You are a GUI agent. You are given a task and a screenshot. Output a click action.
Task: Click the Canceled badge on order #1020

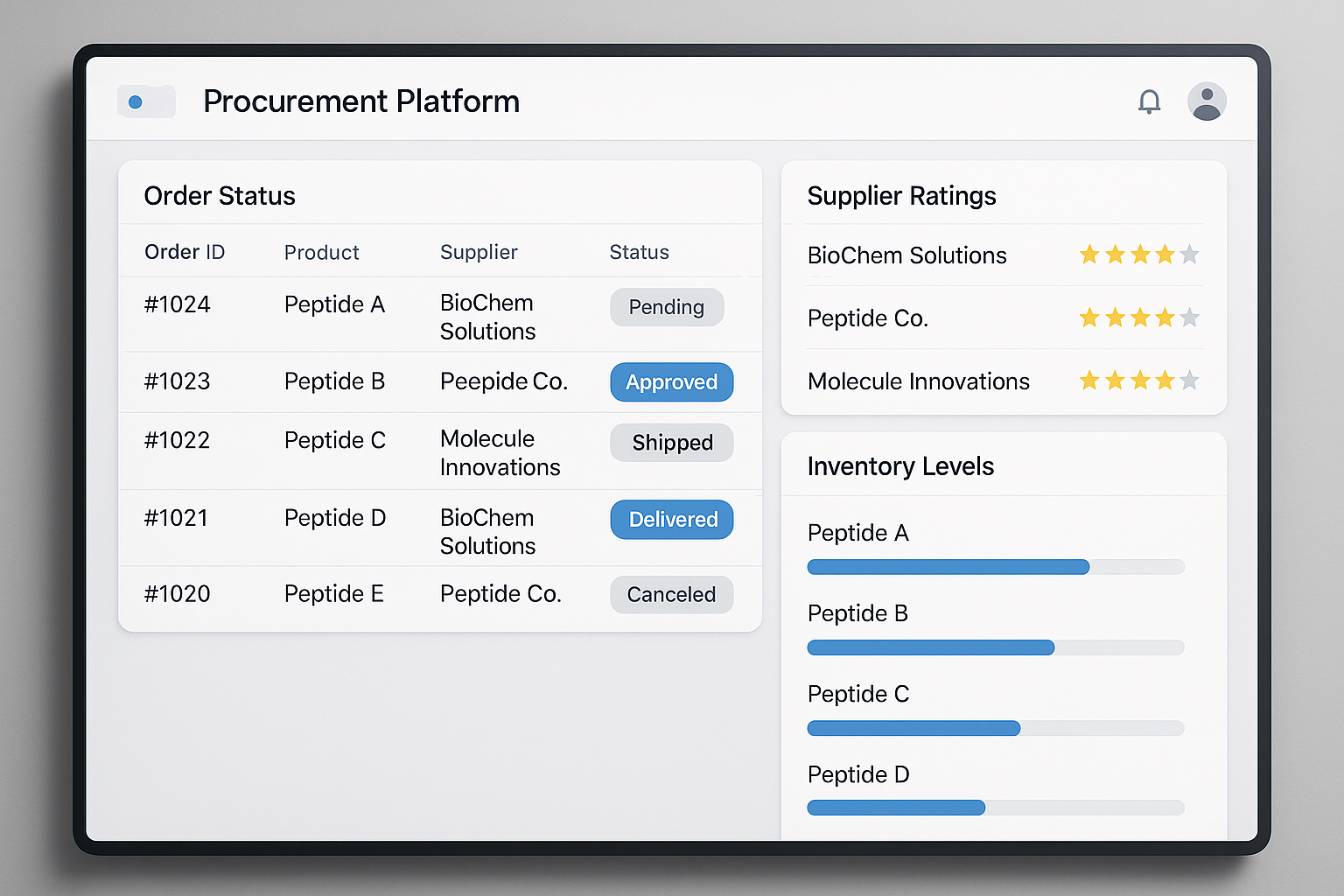pyautogui.click(x=671, y=594)
